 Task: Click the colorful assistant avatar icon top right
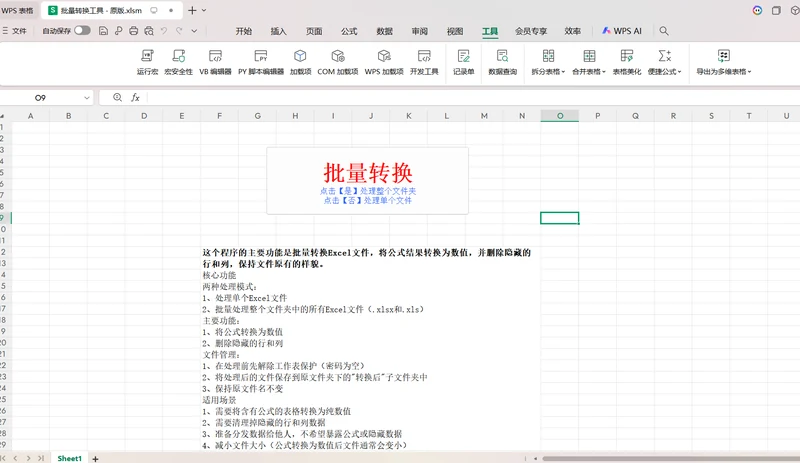click(757, 10)
